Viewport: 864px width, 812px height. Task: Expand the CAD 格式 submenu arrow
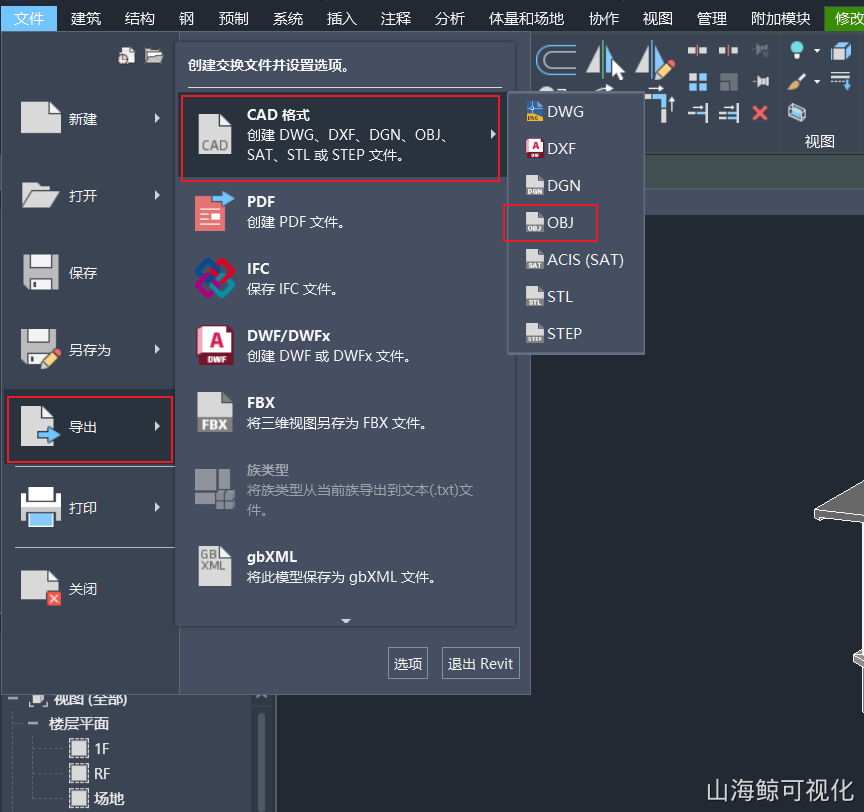point(493,134)
